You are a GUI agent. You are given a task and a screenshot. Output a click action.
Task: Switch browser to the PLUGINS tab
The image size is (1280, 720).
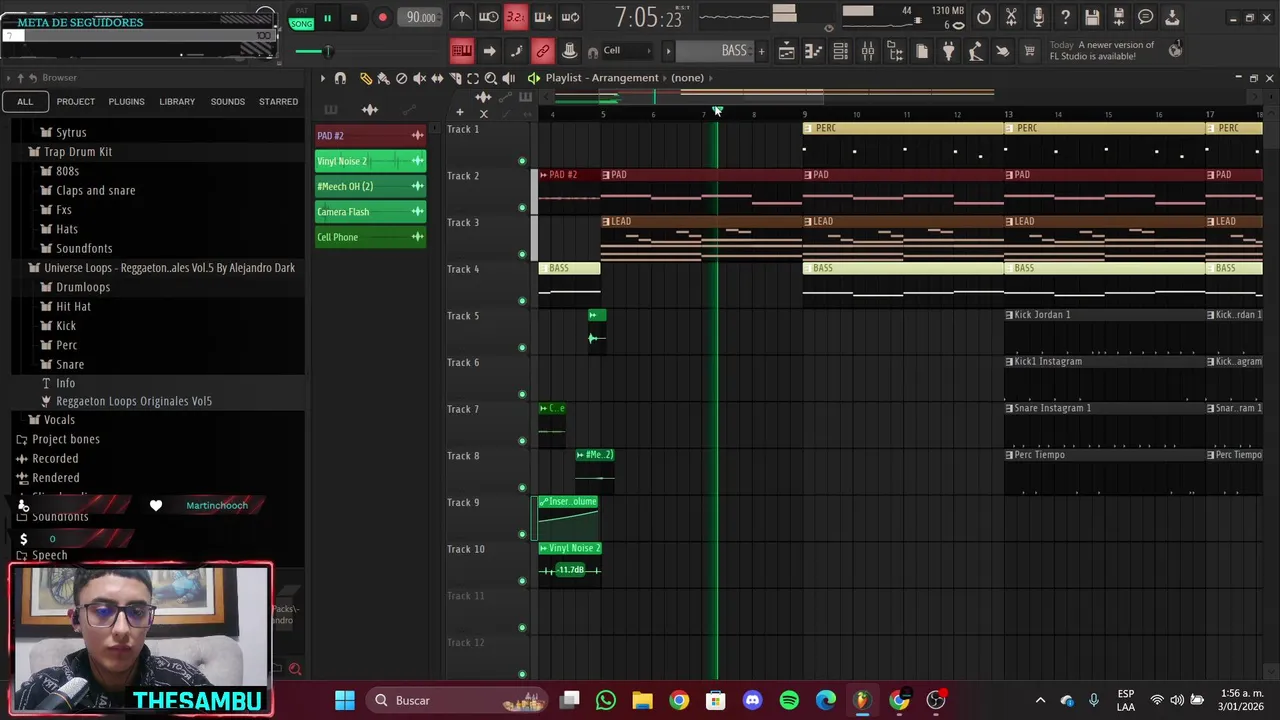pyautogui.click(x=126, y=101)
